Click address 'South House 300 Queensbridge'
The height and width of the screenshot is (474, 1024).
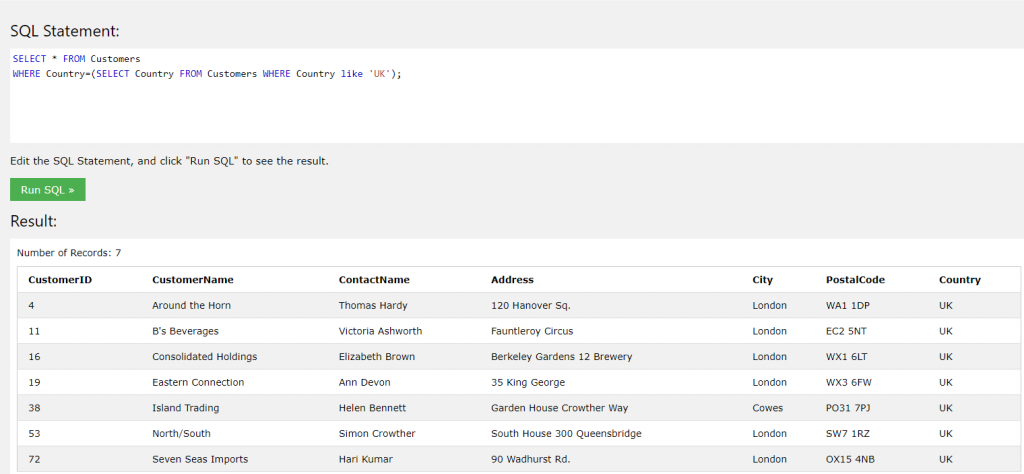[566, 434]
